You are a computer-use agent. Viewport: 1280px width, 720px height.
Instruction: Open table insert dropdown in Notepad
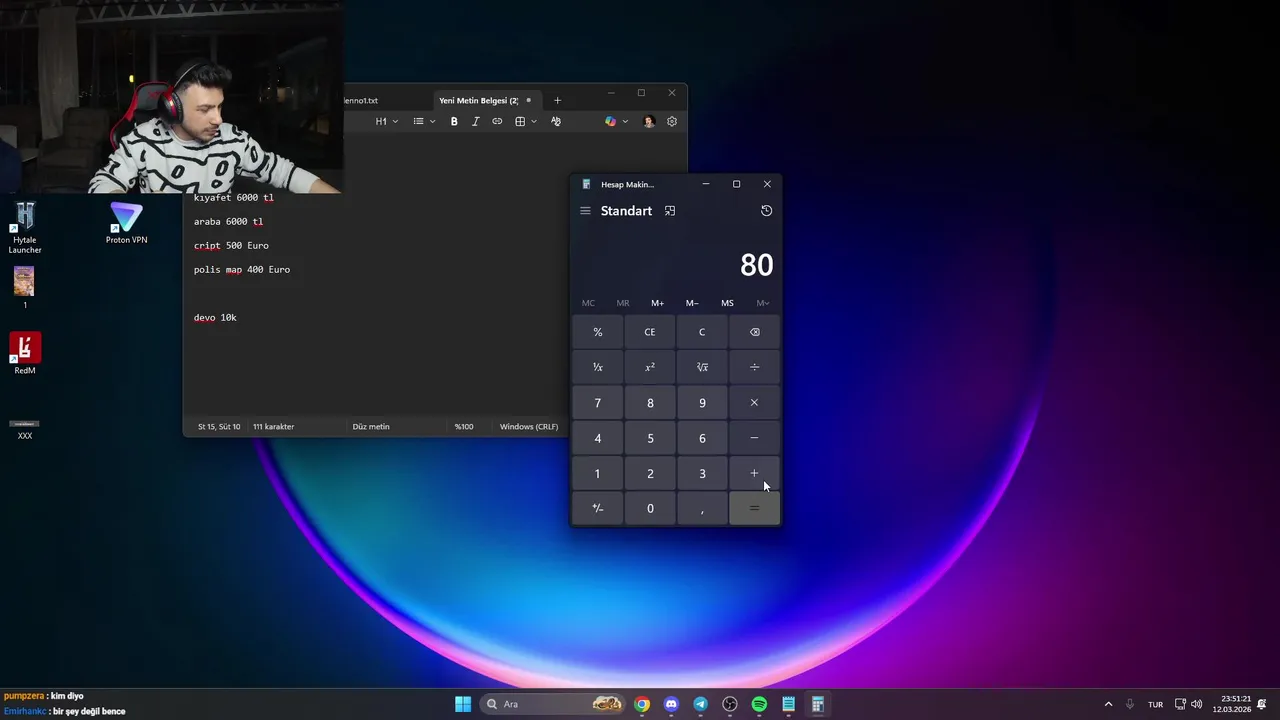click(x=525, y=121)
